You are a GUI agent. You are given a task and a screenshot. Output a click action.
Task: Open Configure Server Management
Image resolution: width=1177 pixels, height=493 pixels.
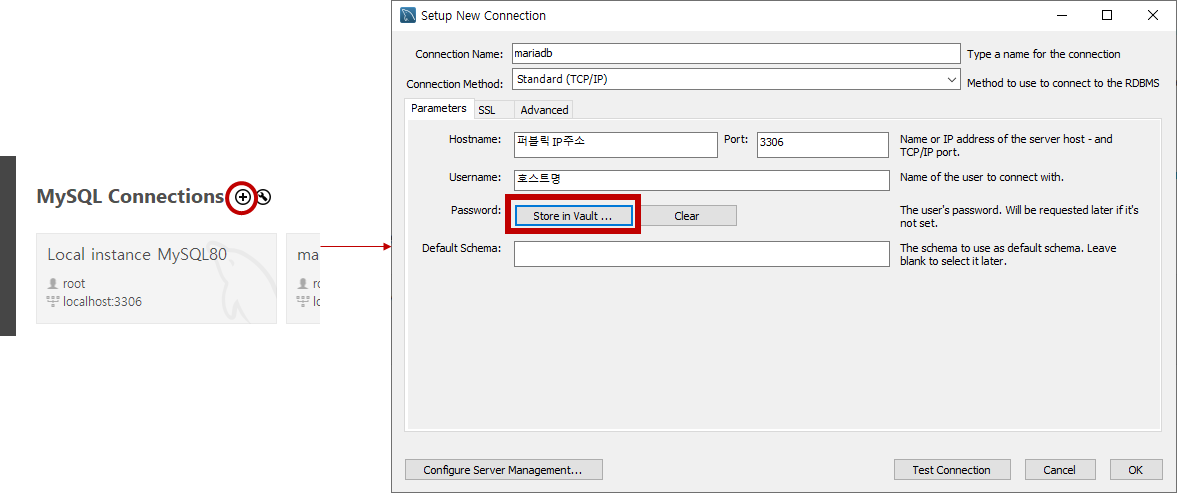504,470
